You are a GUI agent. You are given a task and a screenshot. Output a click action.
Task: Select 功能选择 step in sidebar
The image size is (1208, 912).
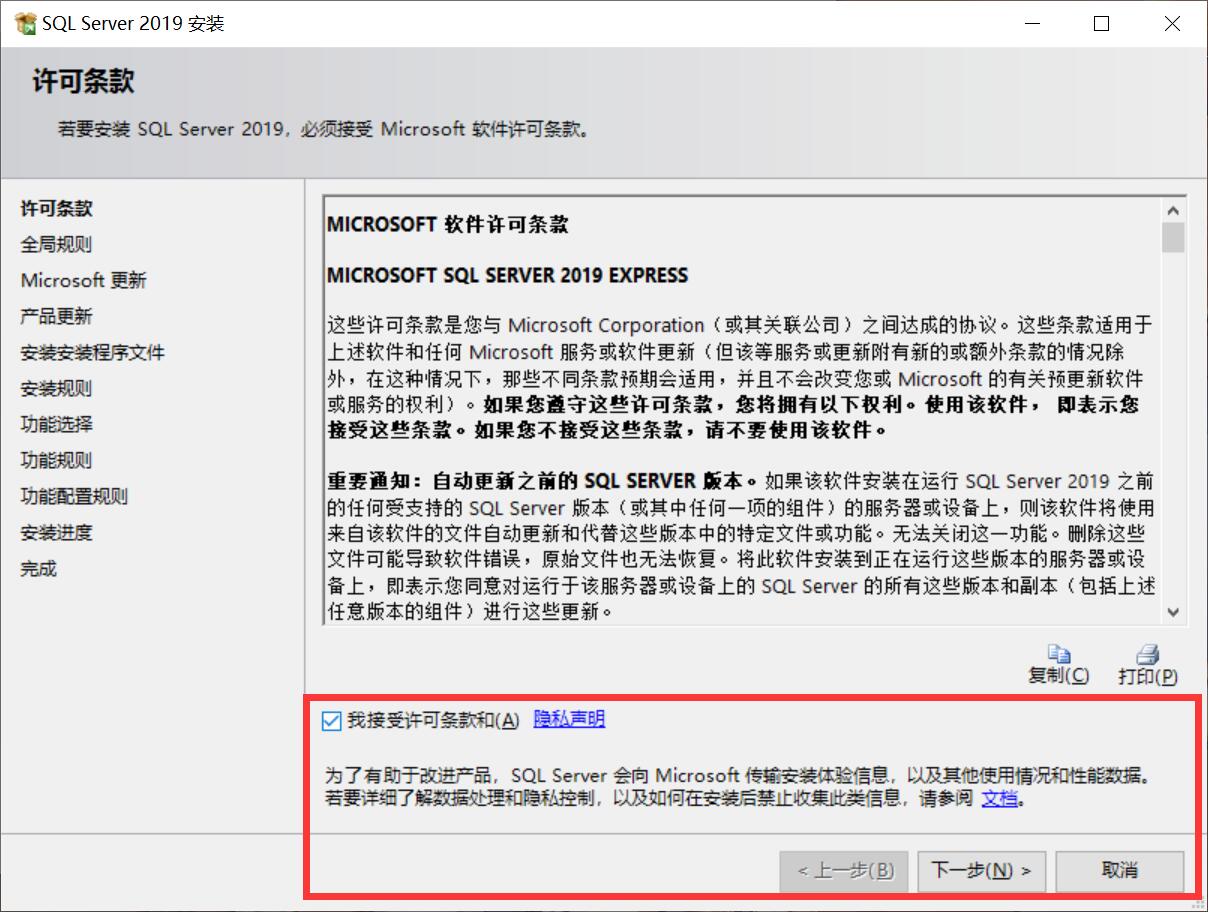pos(57,424)
